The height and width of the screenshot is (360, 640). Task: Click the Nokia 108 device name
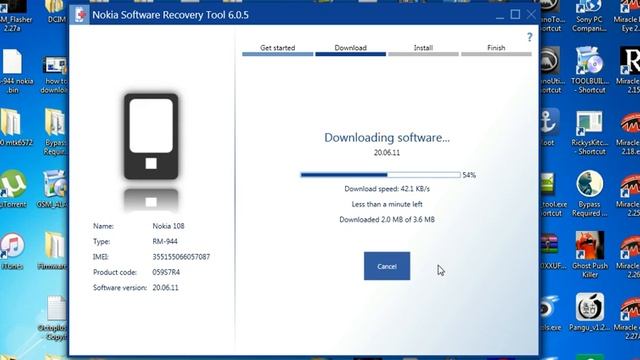[x=168, y=226]
